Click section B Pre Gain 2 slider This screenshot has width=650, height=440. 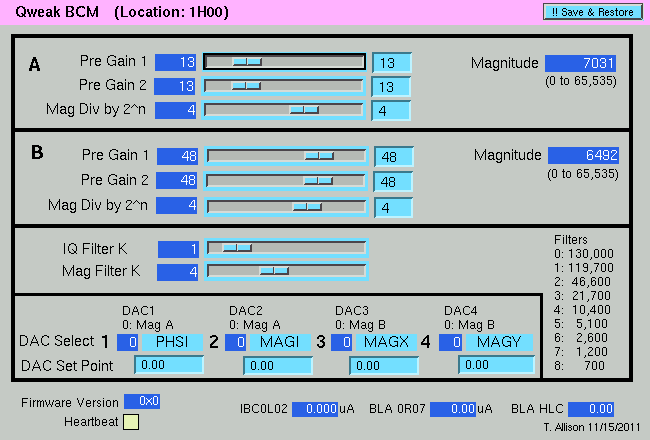click(x=286, y=181)
